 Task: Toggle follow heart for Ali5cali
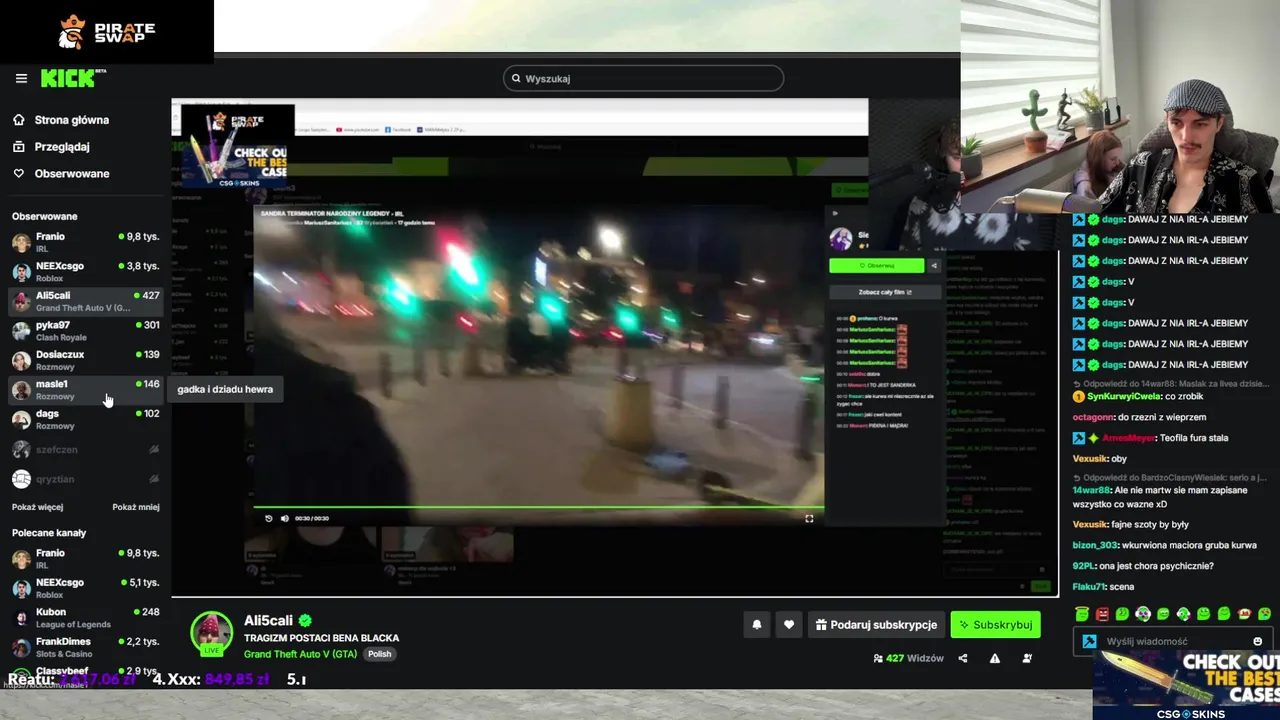[x=789, y=625]
